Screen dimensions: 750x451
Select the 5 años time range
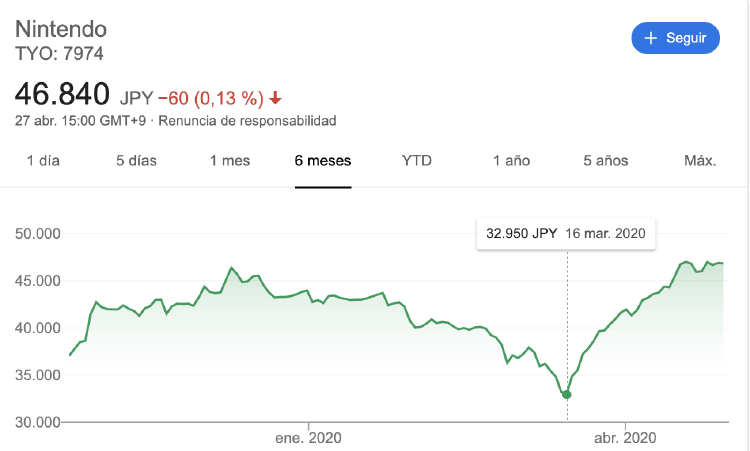[x=606, y=161]
